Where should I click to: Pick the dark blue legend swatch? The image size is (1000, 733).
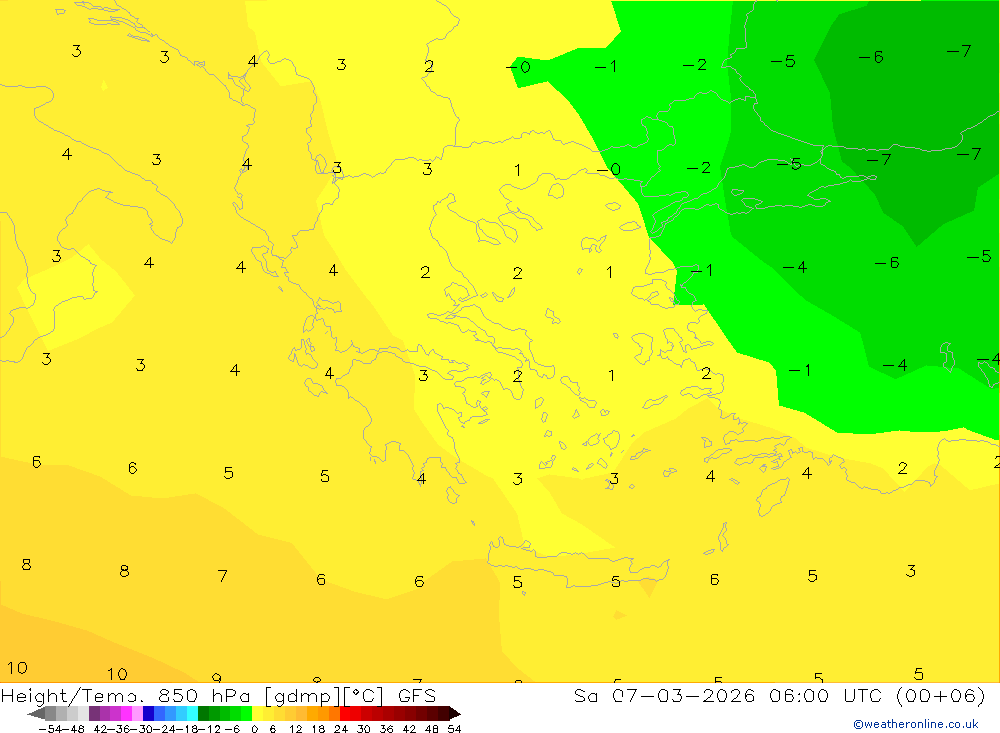pos(148,713)
